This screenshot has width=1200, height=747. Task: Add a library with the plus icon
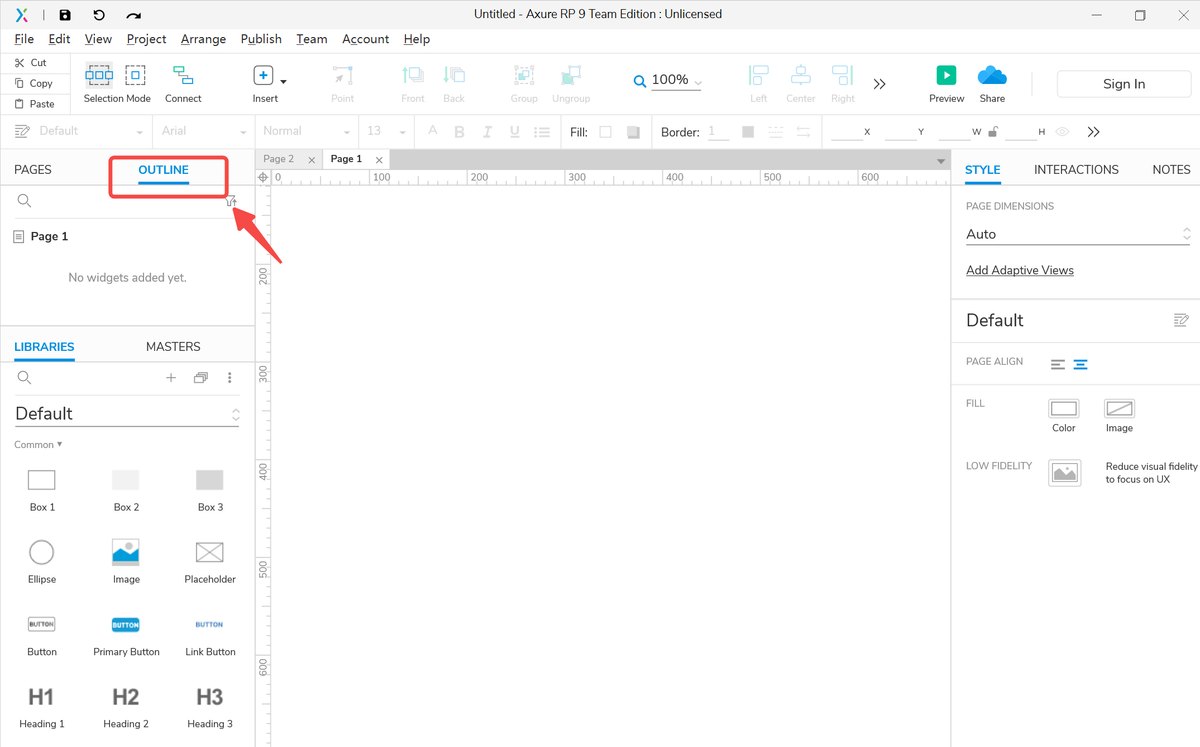(x=171, y=378)
